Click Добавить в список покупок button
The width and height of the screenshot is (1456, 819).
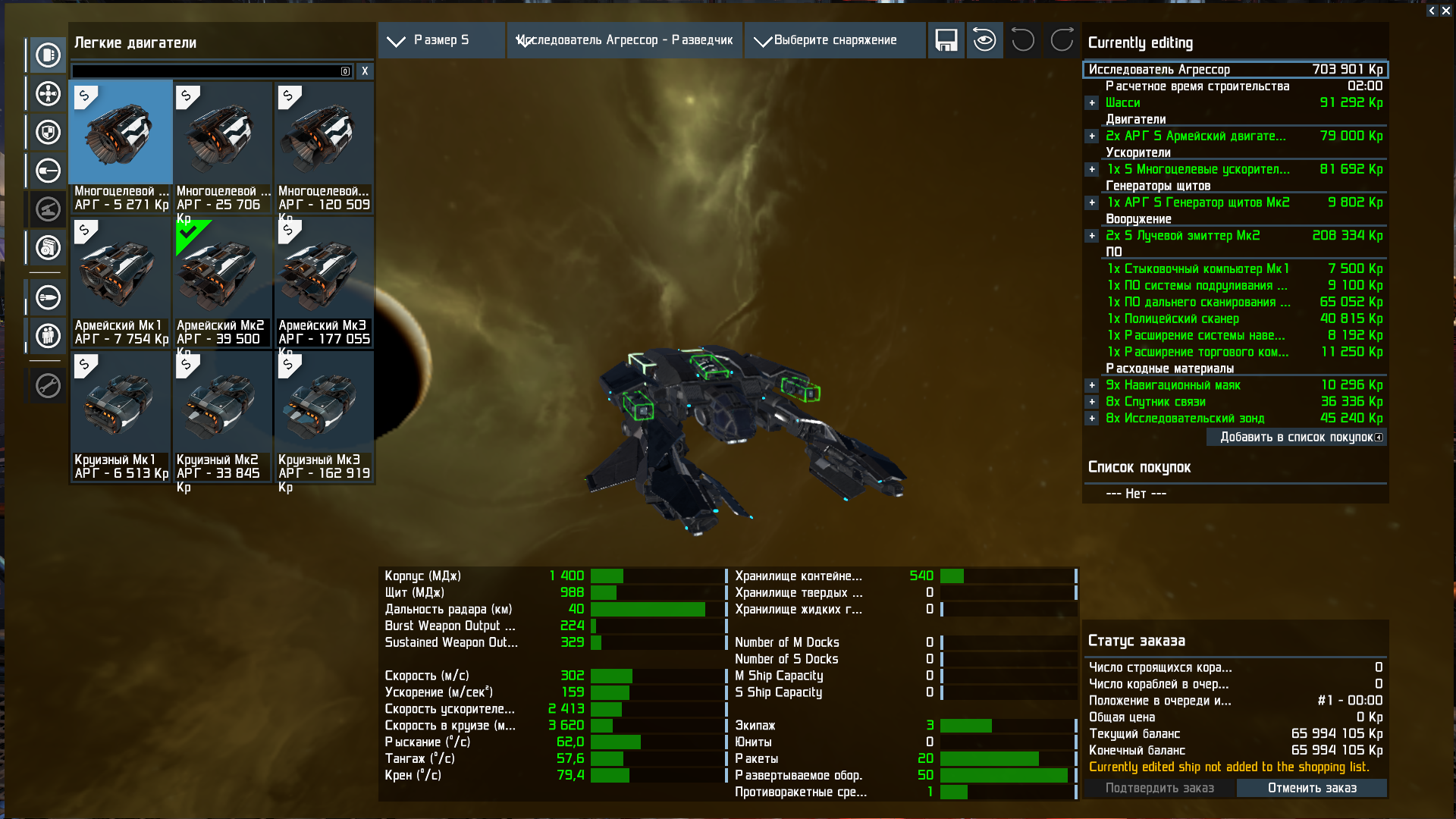[1297, 437]
